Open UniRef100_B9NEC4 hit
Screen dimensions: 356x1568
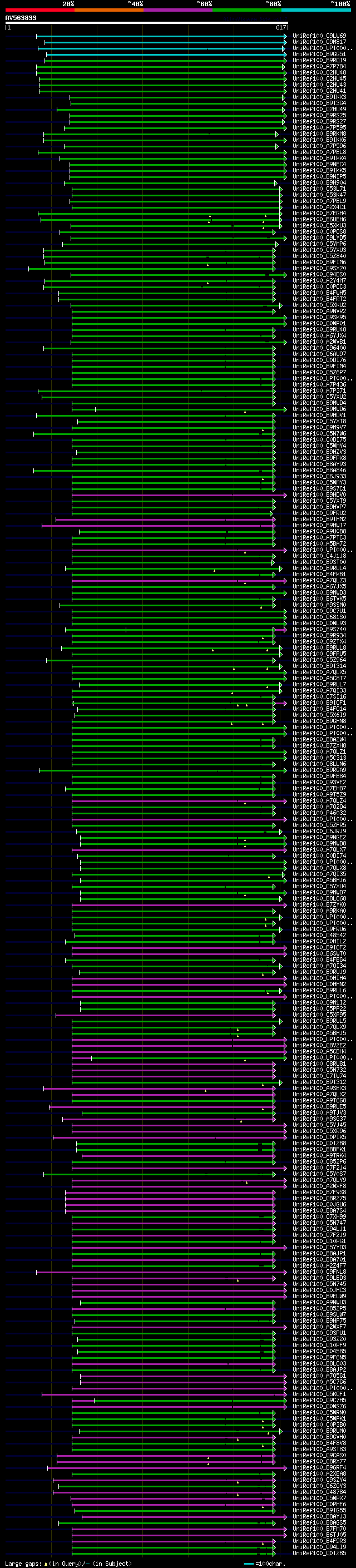pos(319,164)
